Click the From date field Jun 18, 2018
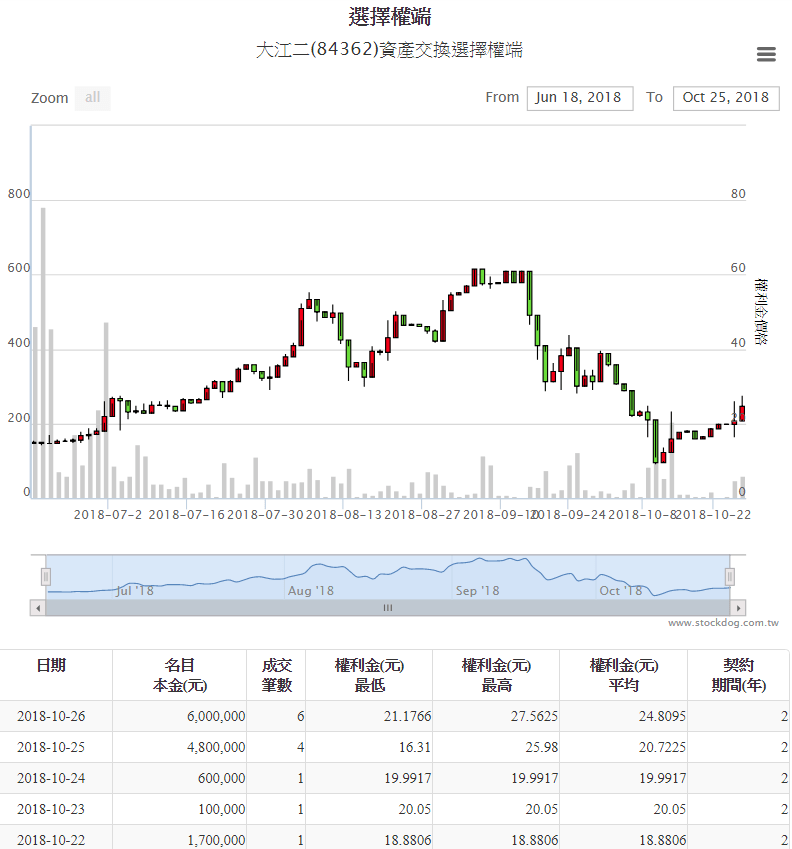This screenshot has width=792, height=849. [579, 97]
